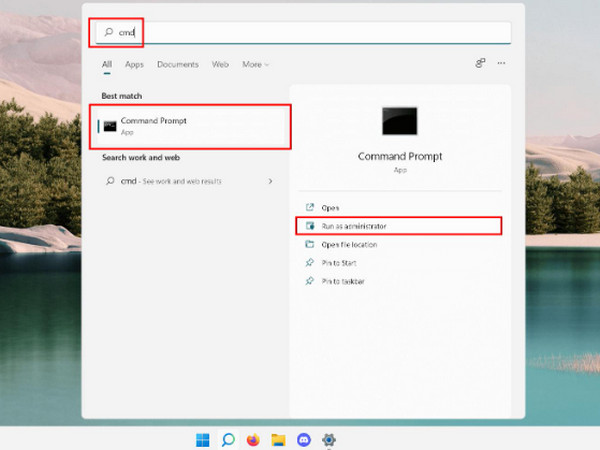This screenshot has width=600, height=450.
Task: Click the search account sharing icon
Action: [480, 63]
